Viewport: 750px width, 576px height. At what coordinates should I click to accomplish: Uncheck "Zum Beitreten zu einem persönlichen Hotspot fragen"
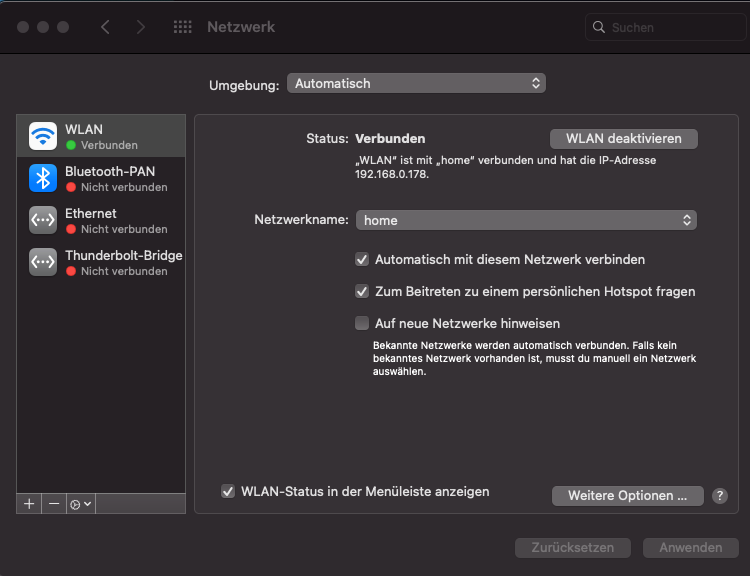pyautogui.click(x=362, y=292)
